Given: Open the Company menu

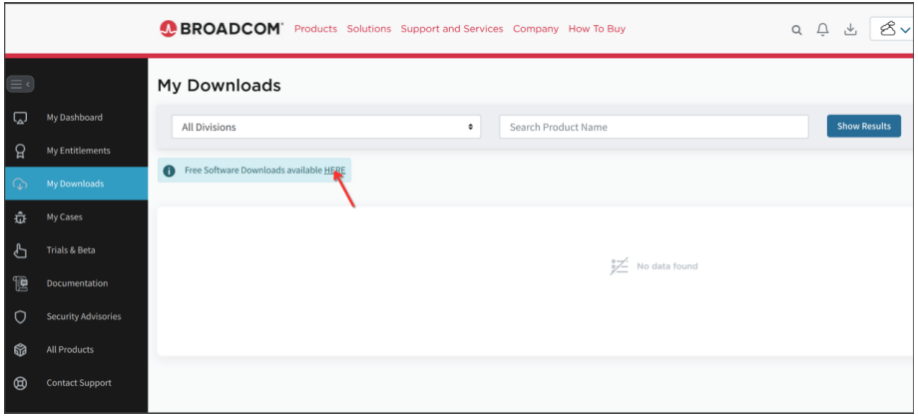Looking at the screenshot, I should click(536, 29).
